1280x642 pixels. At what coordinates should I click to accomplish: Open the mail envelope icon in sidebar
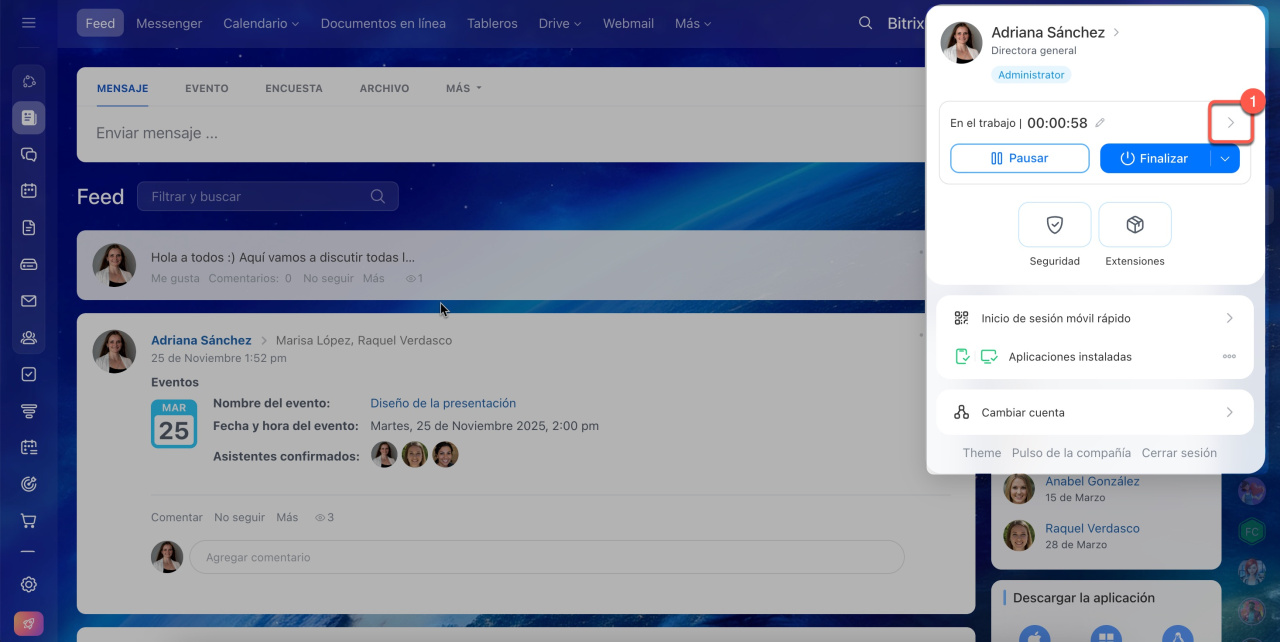(x=28, y=301)
